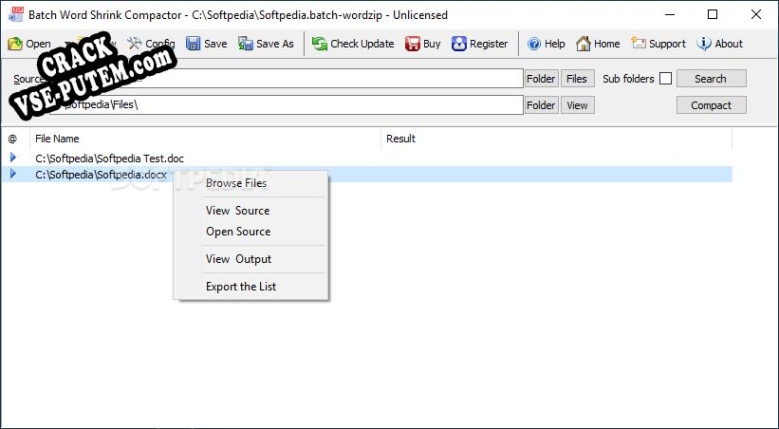Click the Sub folders label
This screenshot has height=429, width=779.
(x=628, y=78)
